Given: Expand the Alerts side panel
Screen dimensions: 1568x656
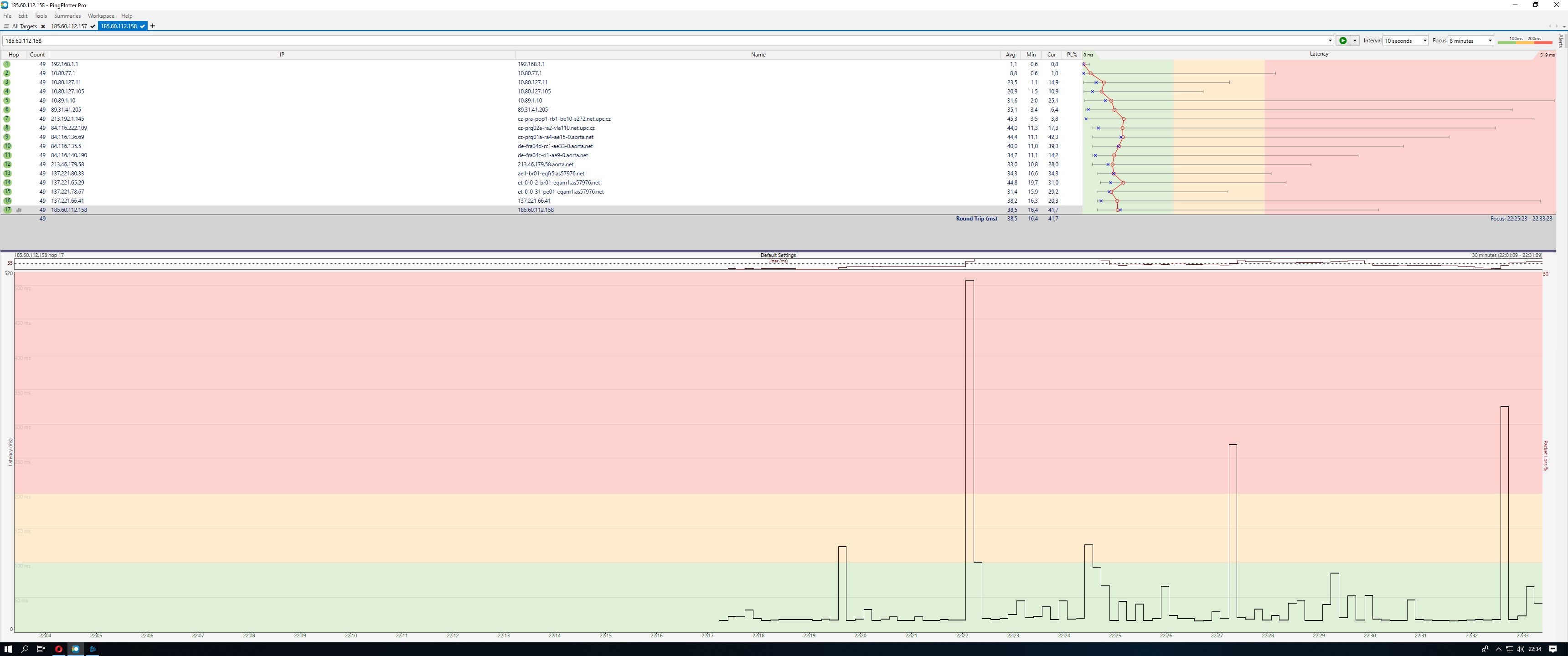Looking at the screenshot, I should [x=1561, y=41].
